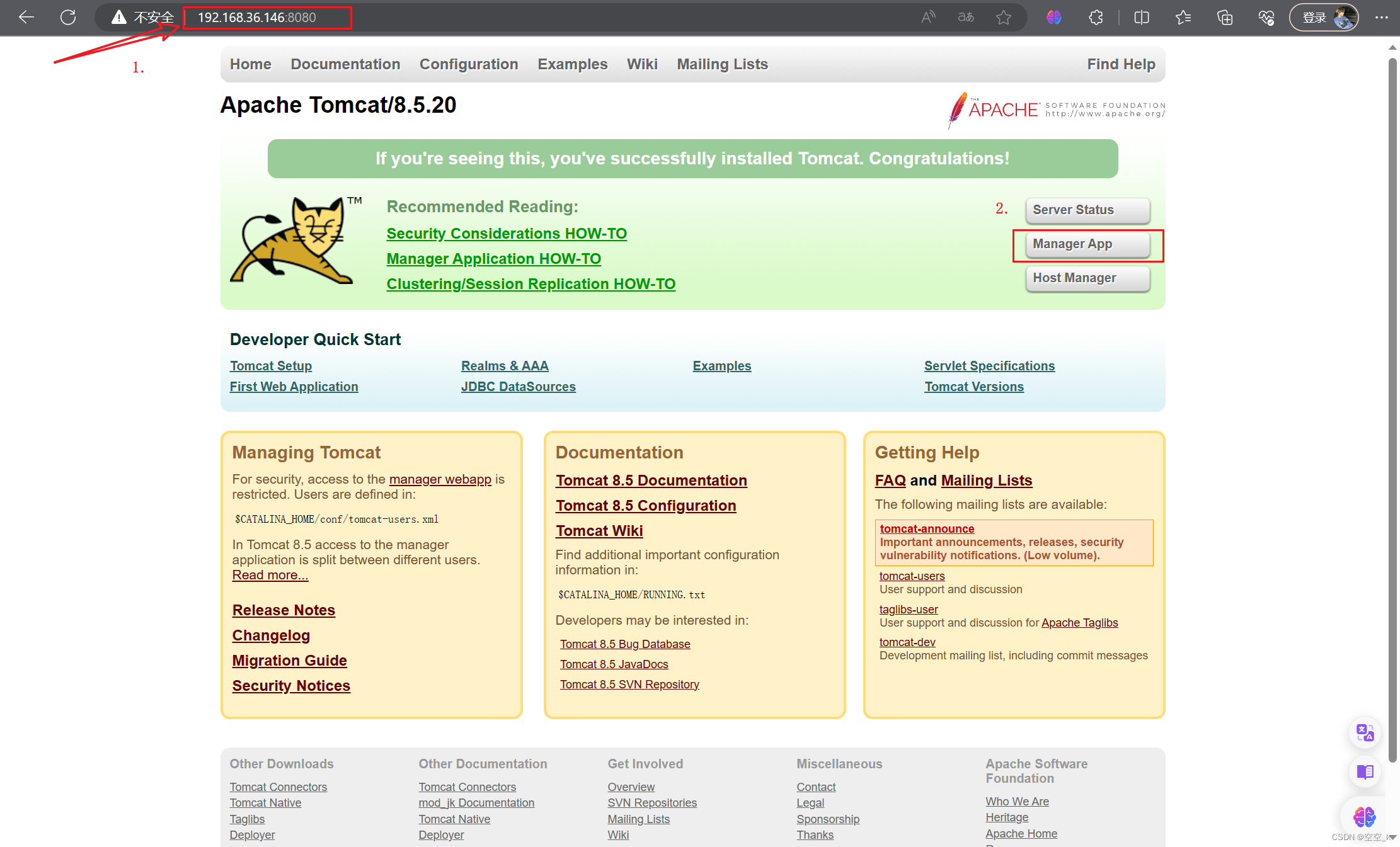1400x847 pixels.
Task: Open the Documentation nav item
Action: tap(345, 64)
